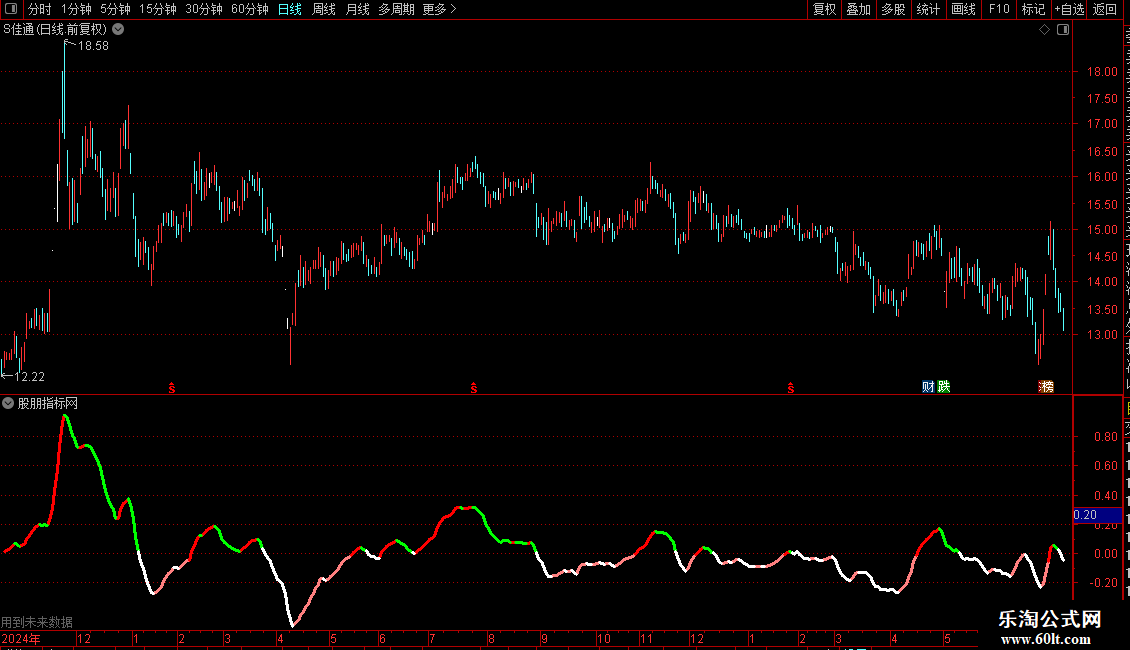
Task: Click the diamond icon above price chart
Action: pyautogui.click(x=1044, y=30)
